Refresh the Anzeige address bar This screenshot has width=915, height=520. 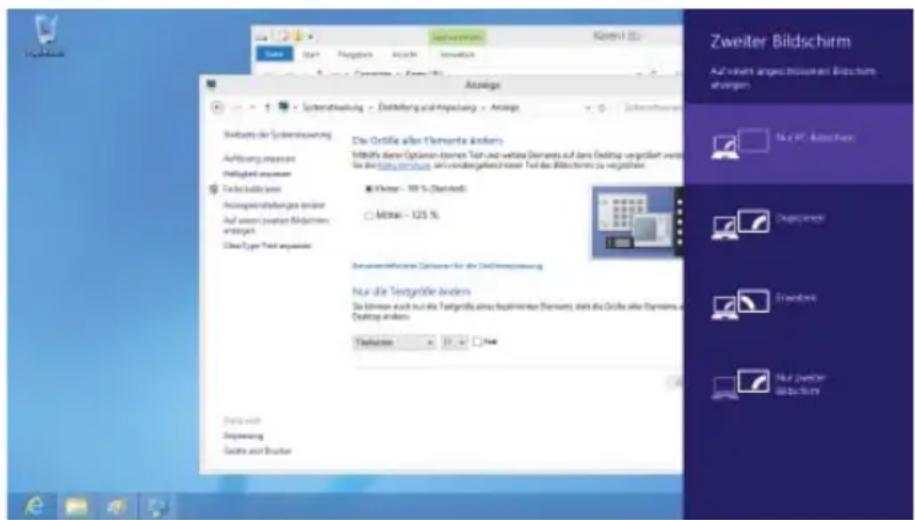(602, 108)
